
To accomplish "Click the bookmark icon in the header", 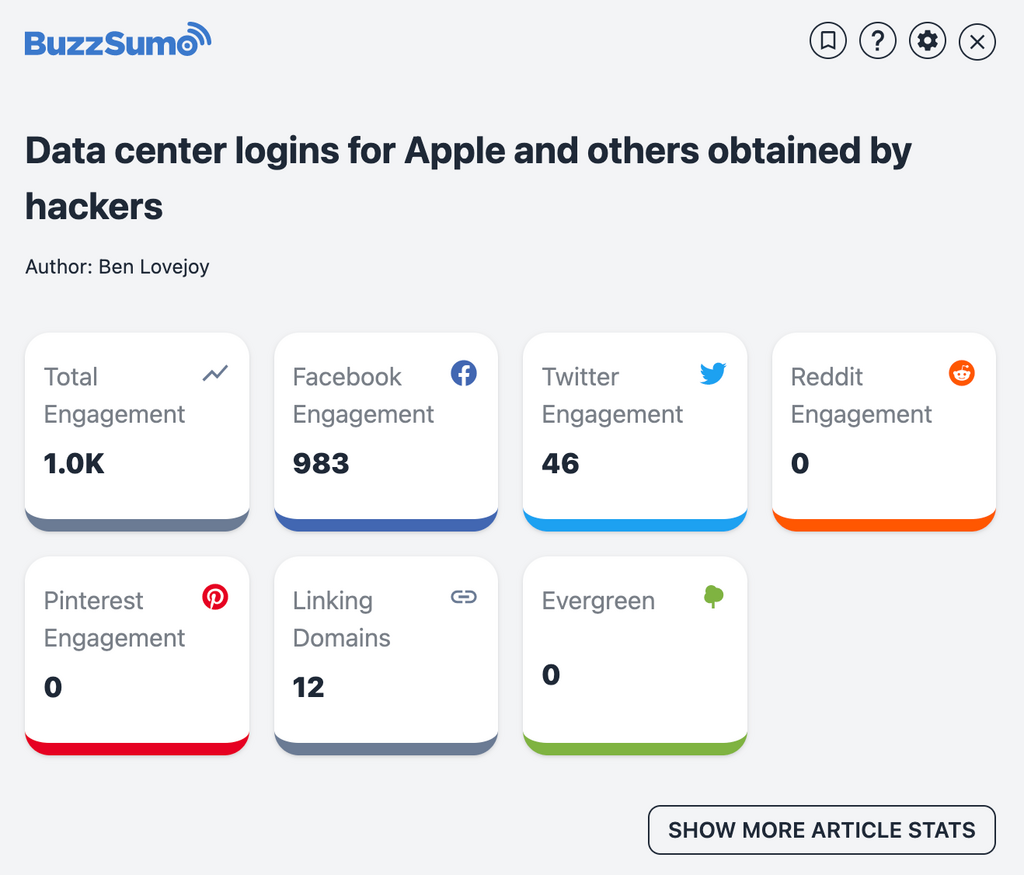I will (x=828, y=41).
